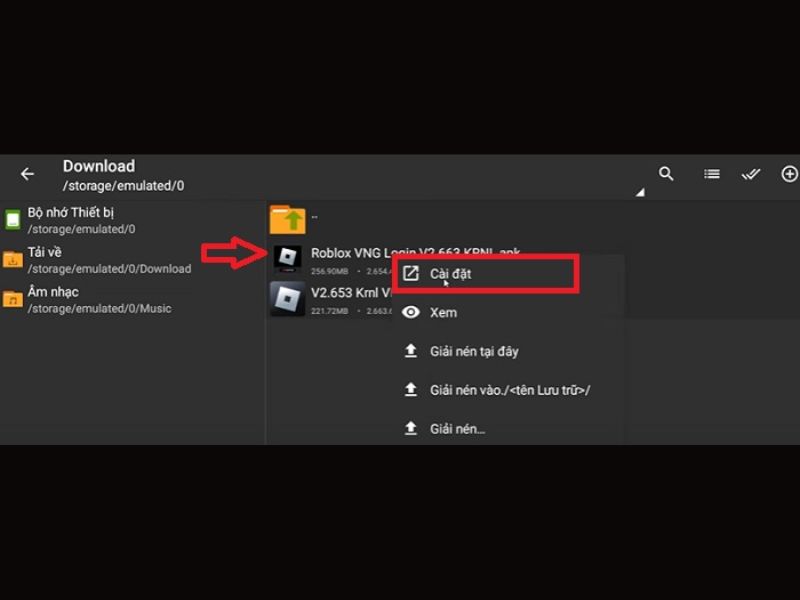This screenshot has width=800, height=600.
Task: Click the green device storage icon
Action: point(12,220)
